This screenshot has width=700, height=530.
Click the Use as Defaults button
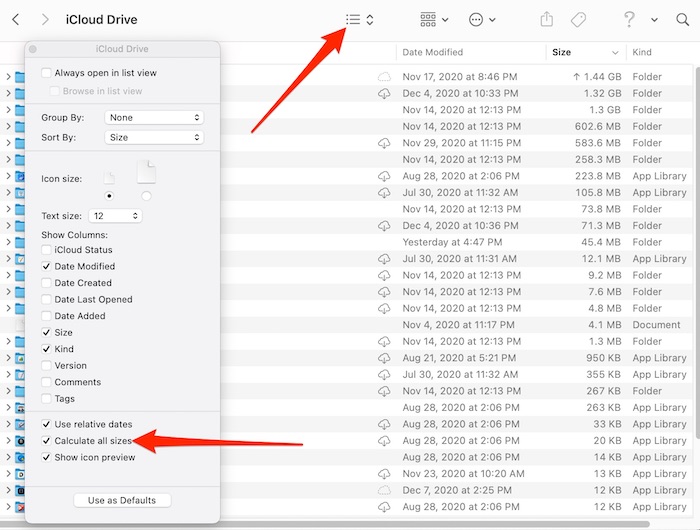pos(122,500)
